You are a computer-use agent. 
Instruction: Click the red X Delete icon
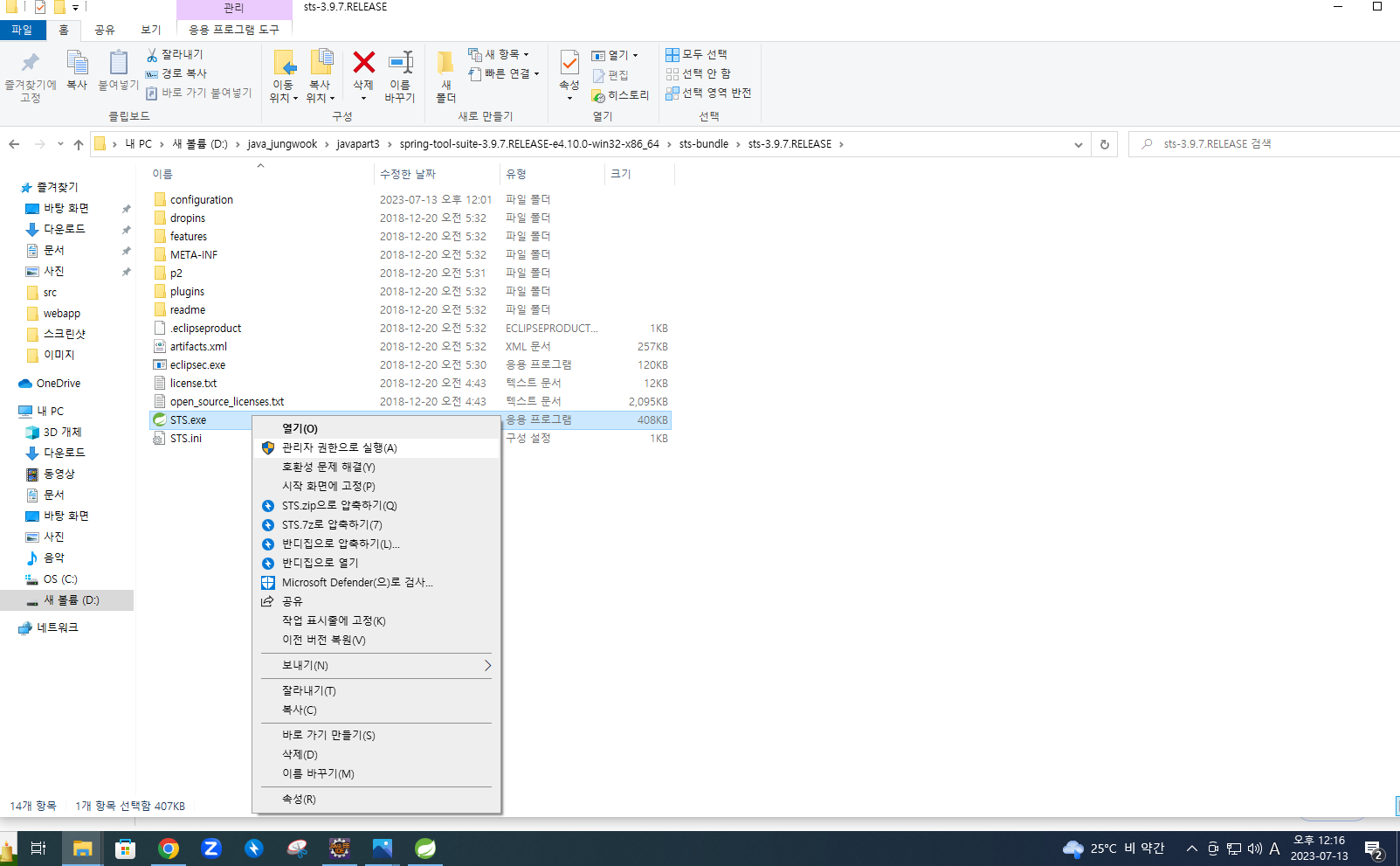[x=363, y=62]
